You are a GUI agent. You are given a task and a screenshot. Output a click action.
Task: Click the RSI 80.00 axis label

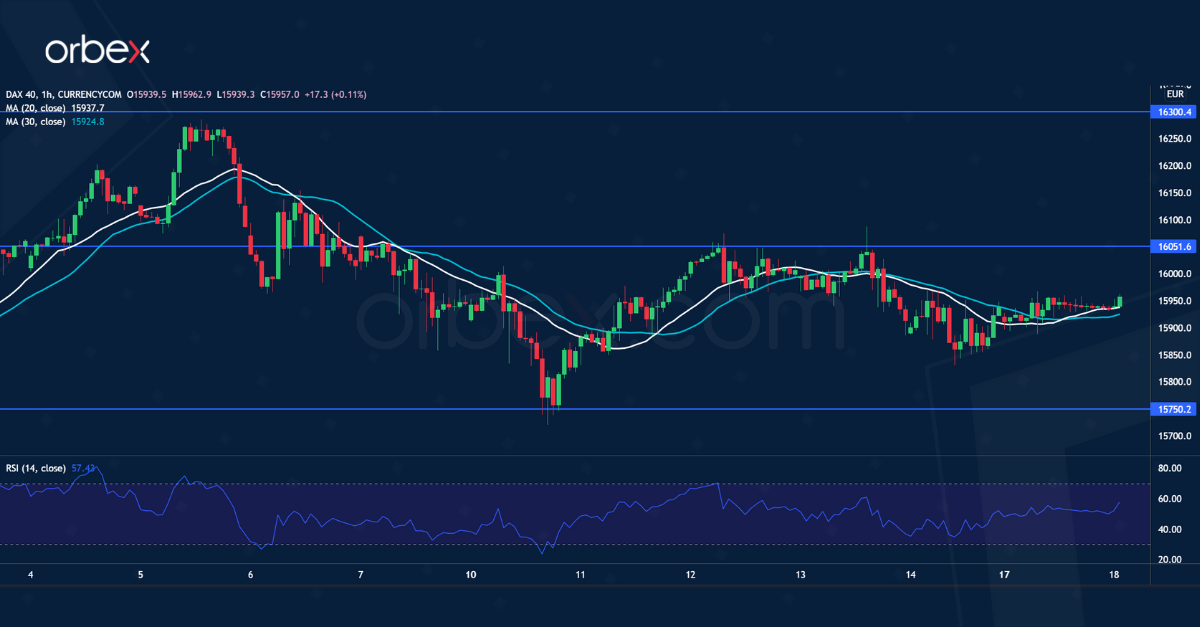point(1170,468)
